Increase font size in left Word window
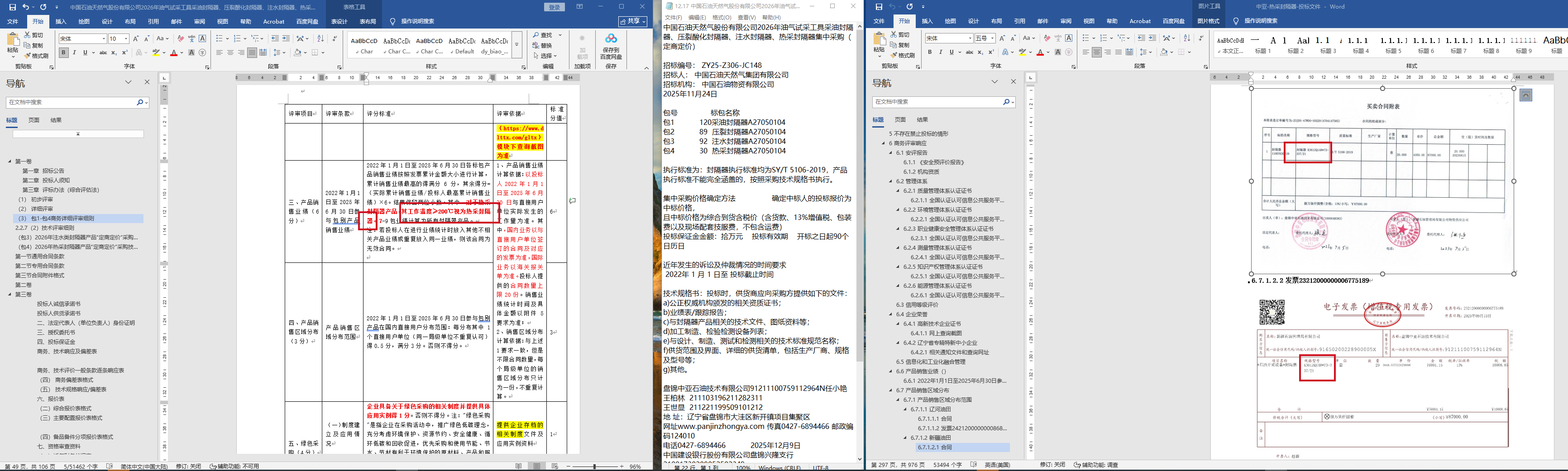Screen dimensions: 1568x471 click(136, 39)
